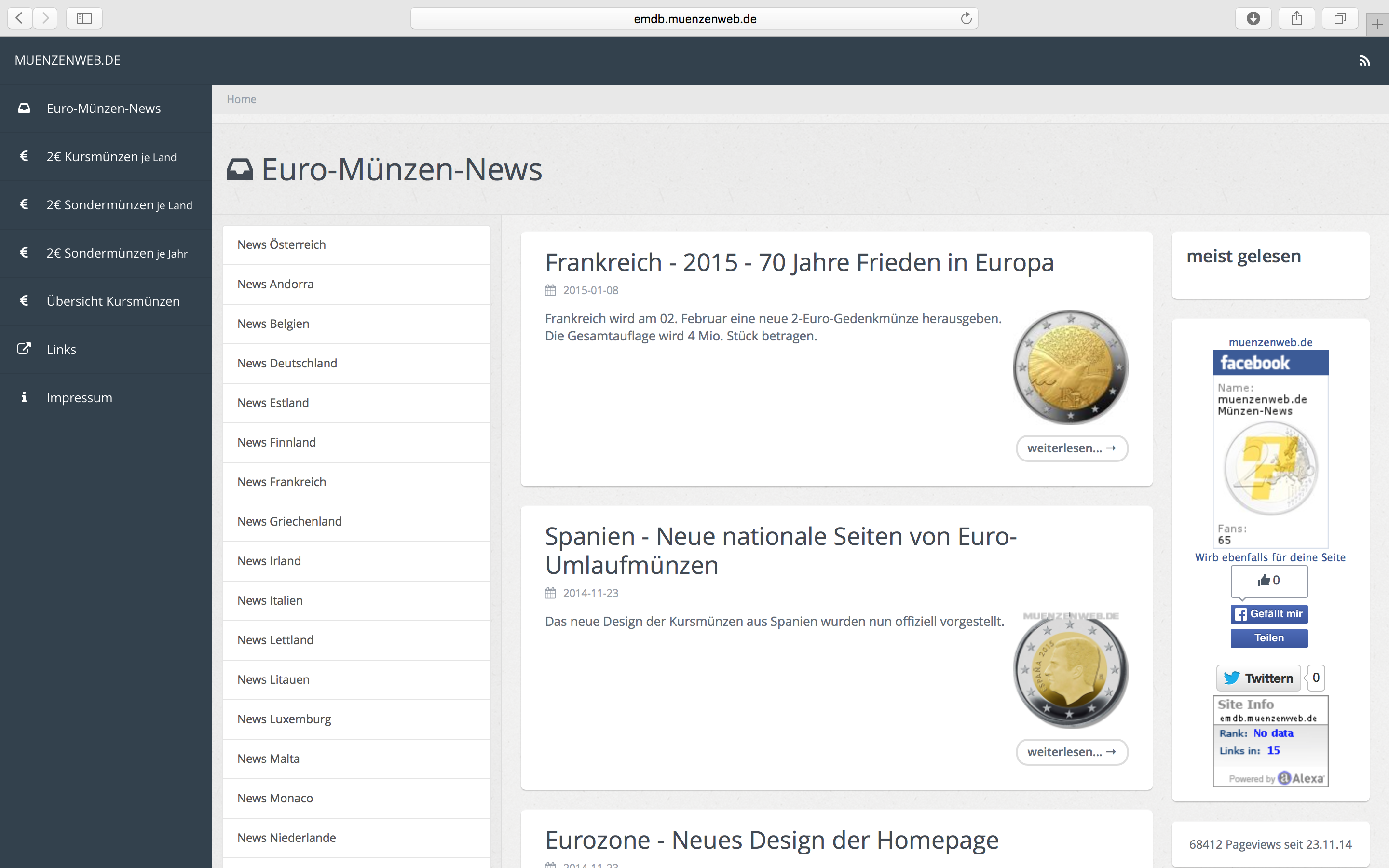Screen dimensions: 1389x868
Task: Show all tabs overview icon
Action: [1340, 18]
